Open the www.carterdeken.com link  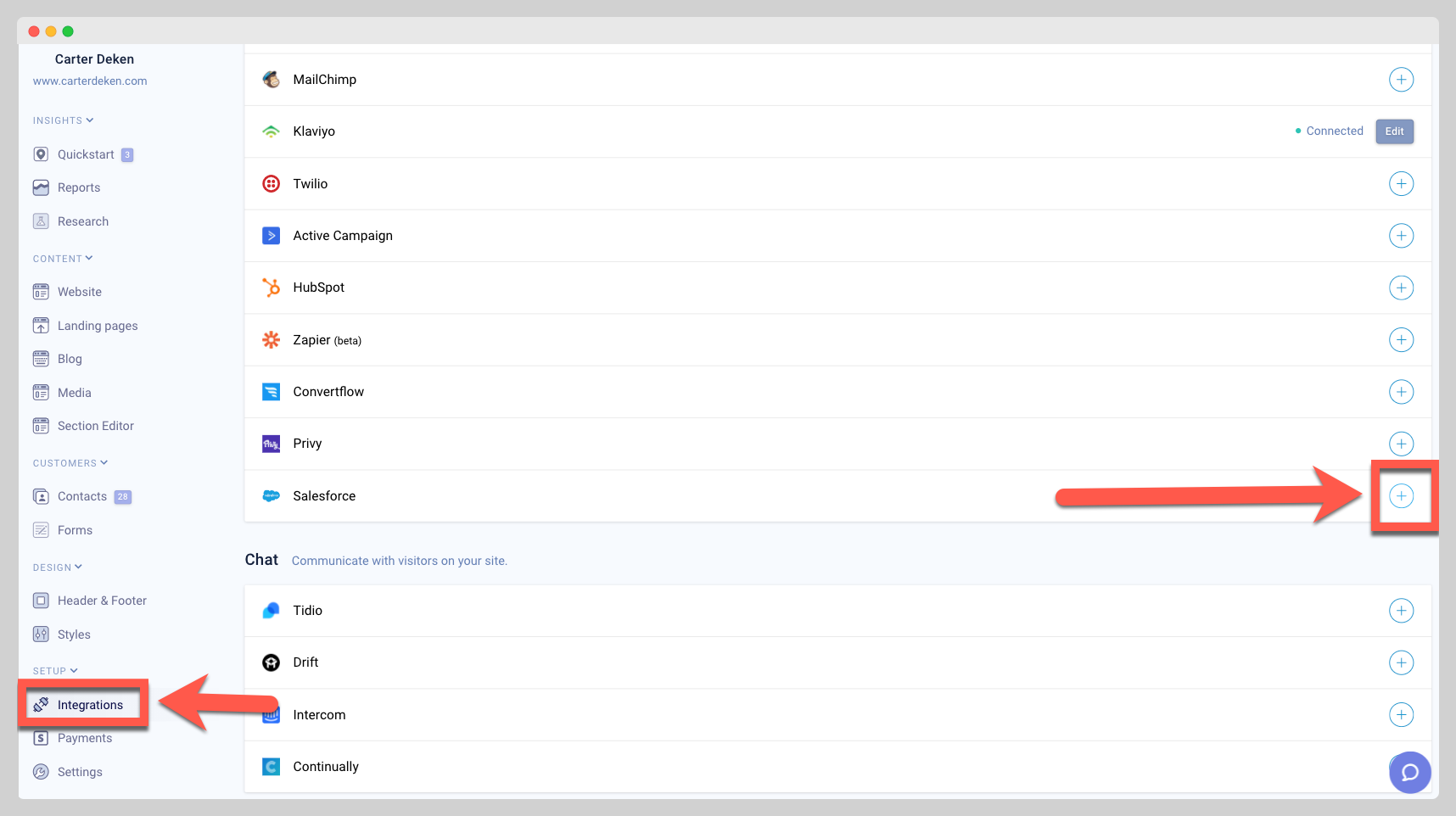(89, 81)
